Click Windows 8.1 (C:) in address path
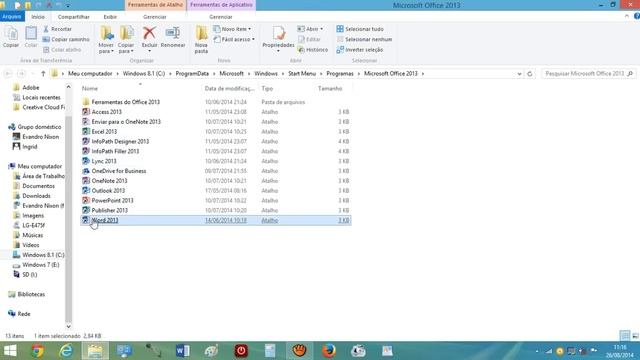 (144, 73)
